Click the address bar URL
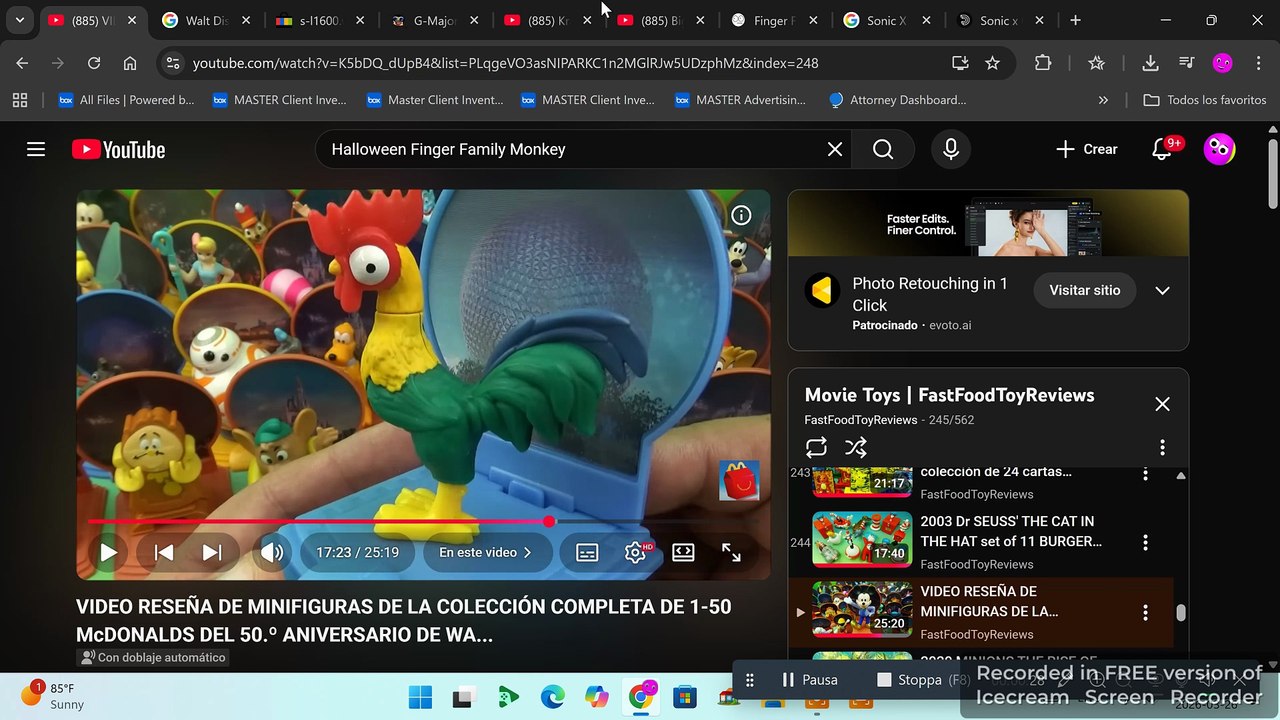This screenshot has height=720, width=1280. pyautogui.click(x=505, y=63)
